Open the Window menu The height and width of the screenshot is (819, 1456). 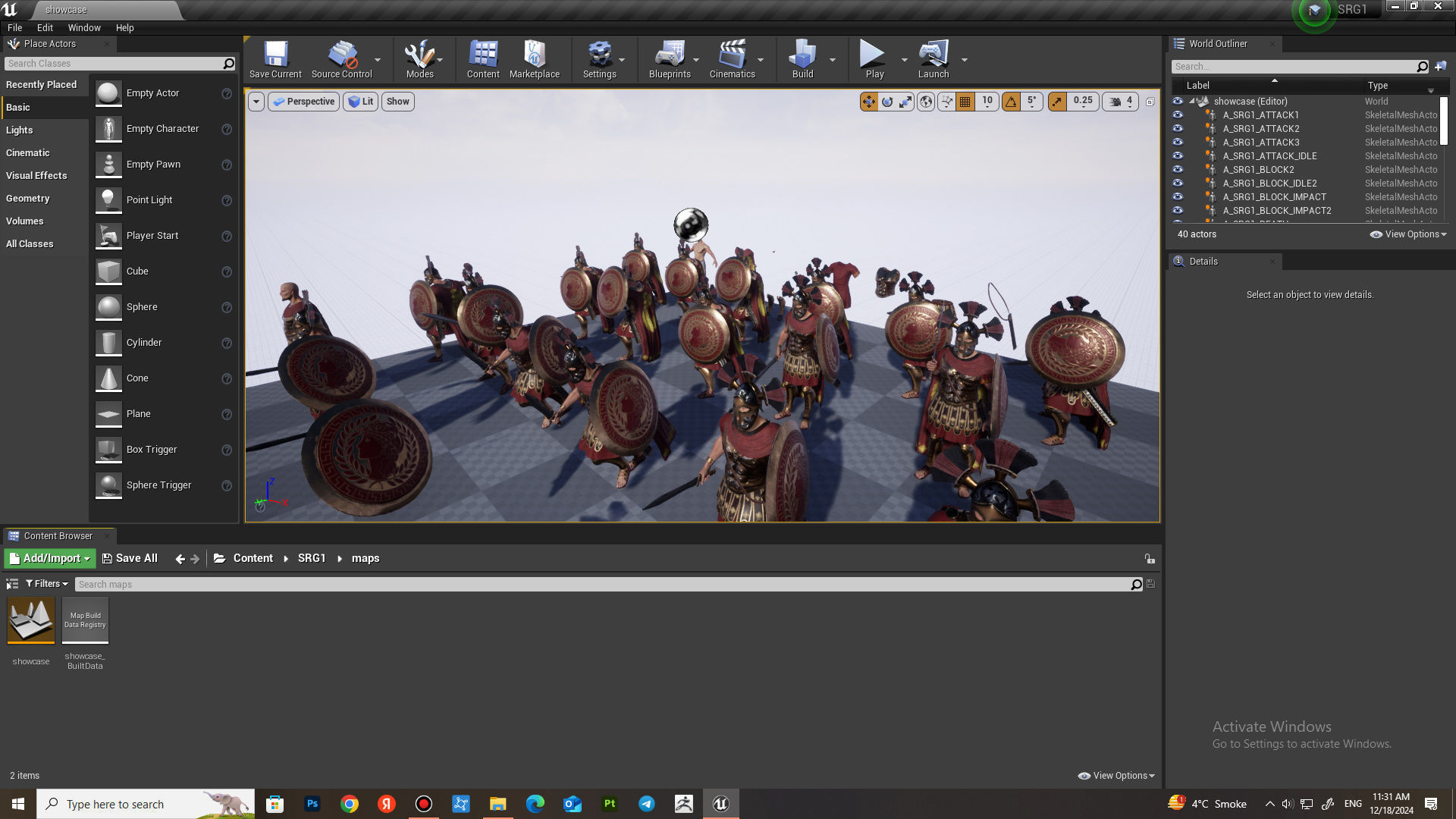point(83,27)
